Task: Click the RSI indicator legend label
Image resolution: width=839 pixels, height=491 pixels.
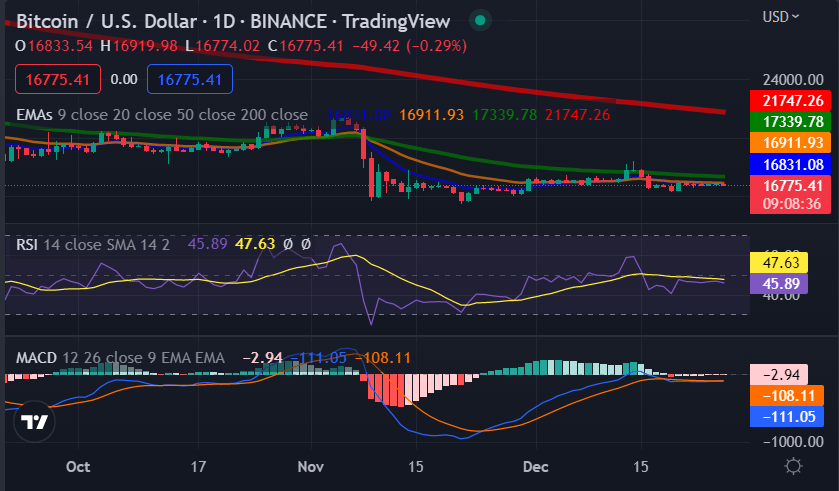Action: (x=27, y=244)
